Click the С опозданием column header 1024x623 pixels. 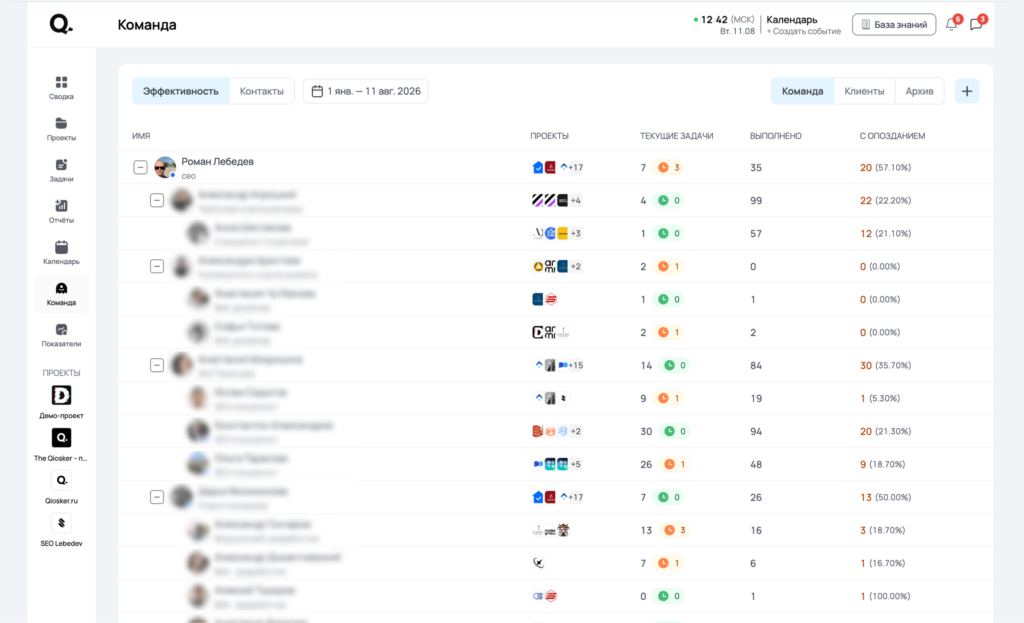point(892,136)
